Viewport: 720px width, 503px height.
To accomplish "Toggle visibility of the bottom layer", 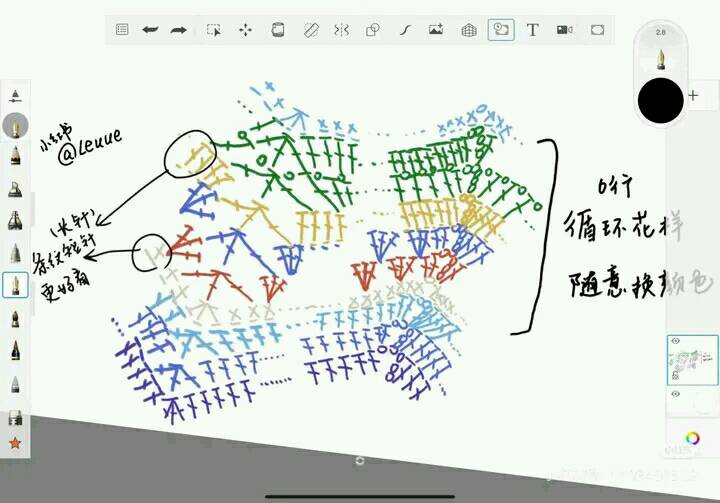I will [x=676, y=394].
